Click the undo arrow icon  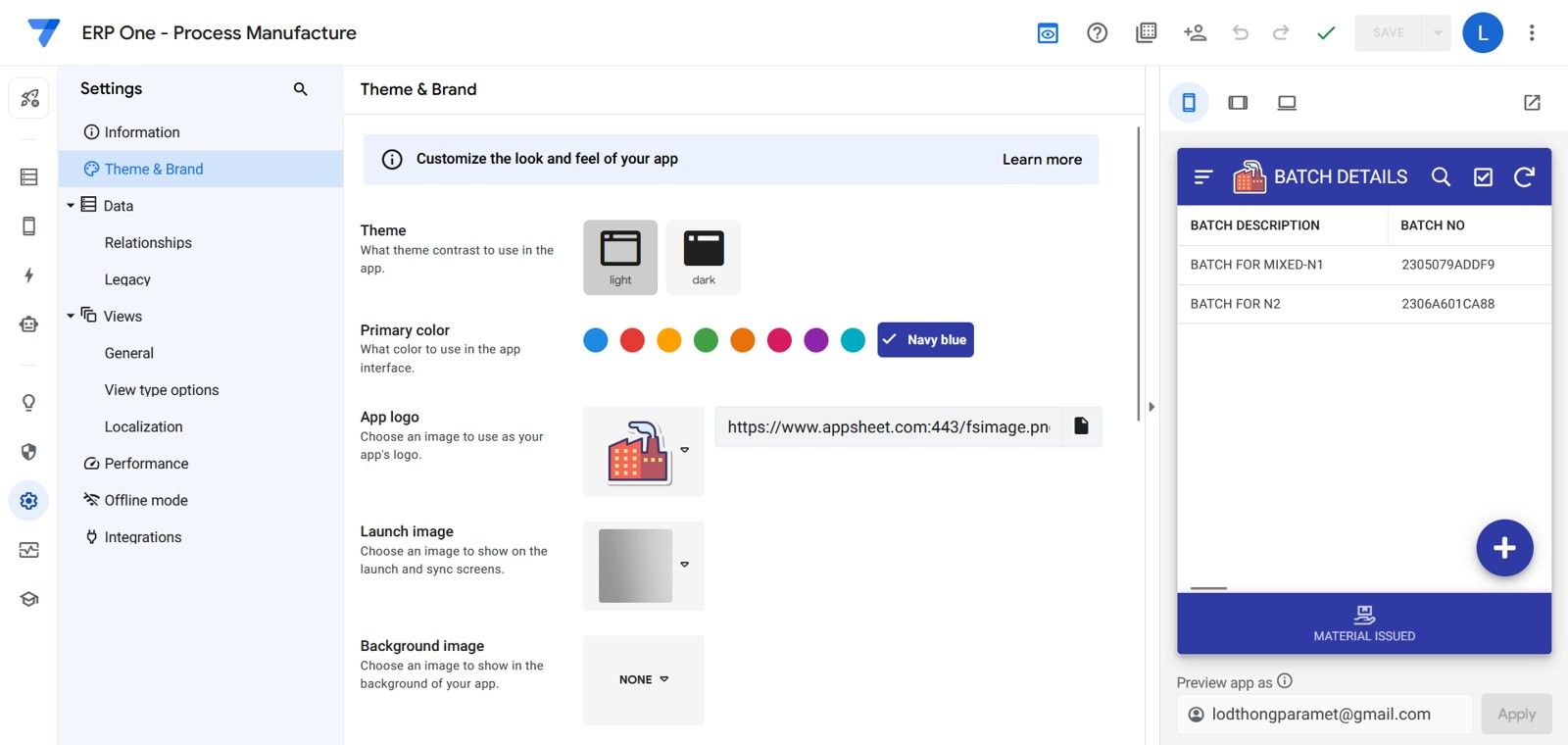click(x=1241, y=33)
